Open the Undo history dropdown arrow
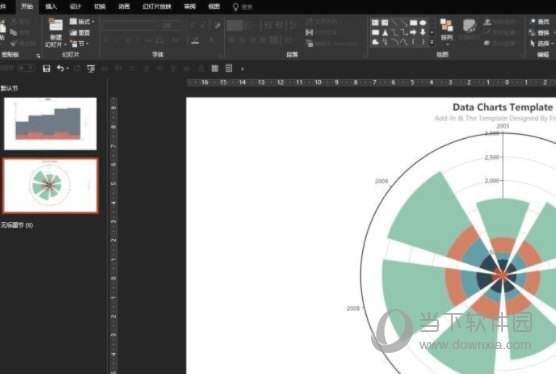Image resolution: width=556 pixels, height=374 pixels. tap(67, 68)
